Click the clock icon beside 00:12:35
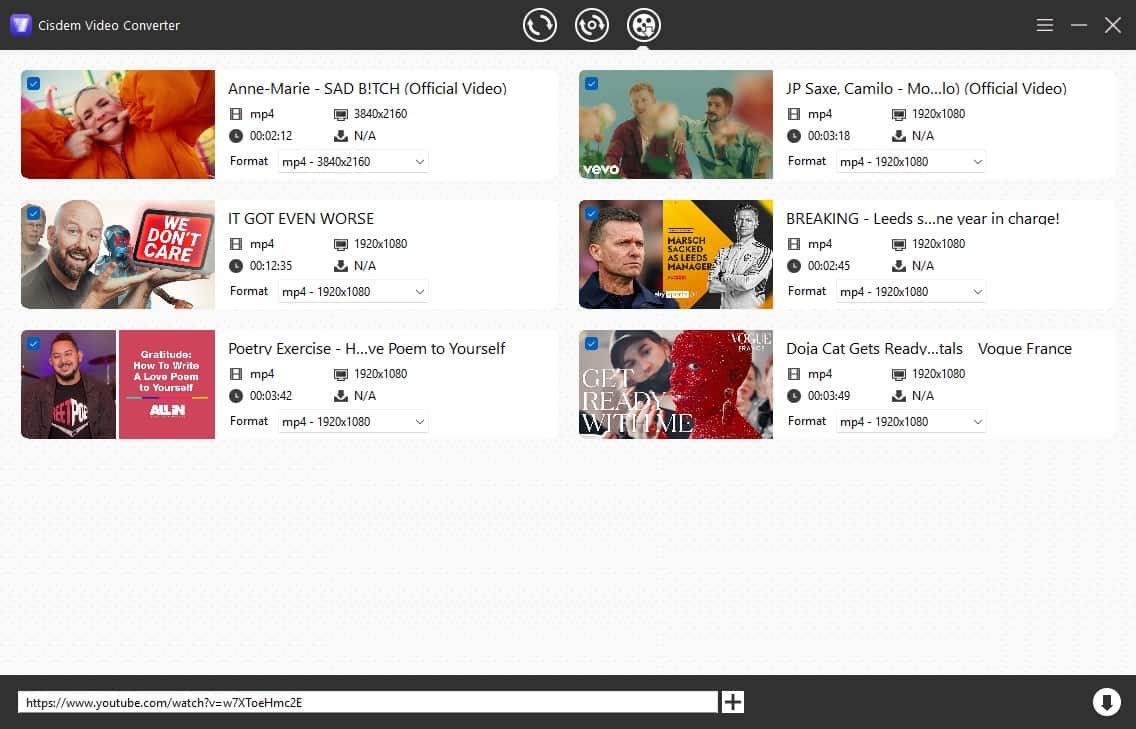Screen dimensions: 1136x729 [x=235, y=266]
